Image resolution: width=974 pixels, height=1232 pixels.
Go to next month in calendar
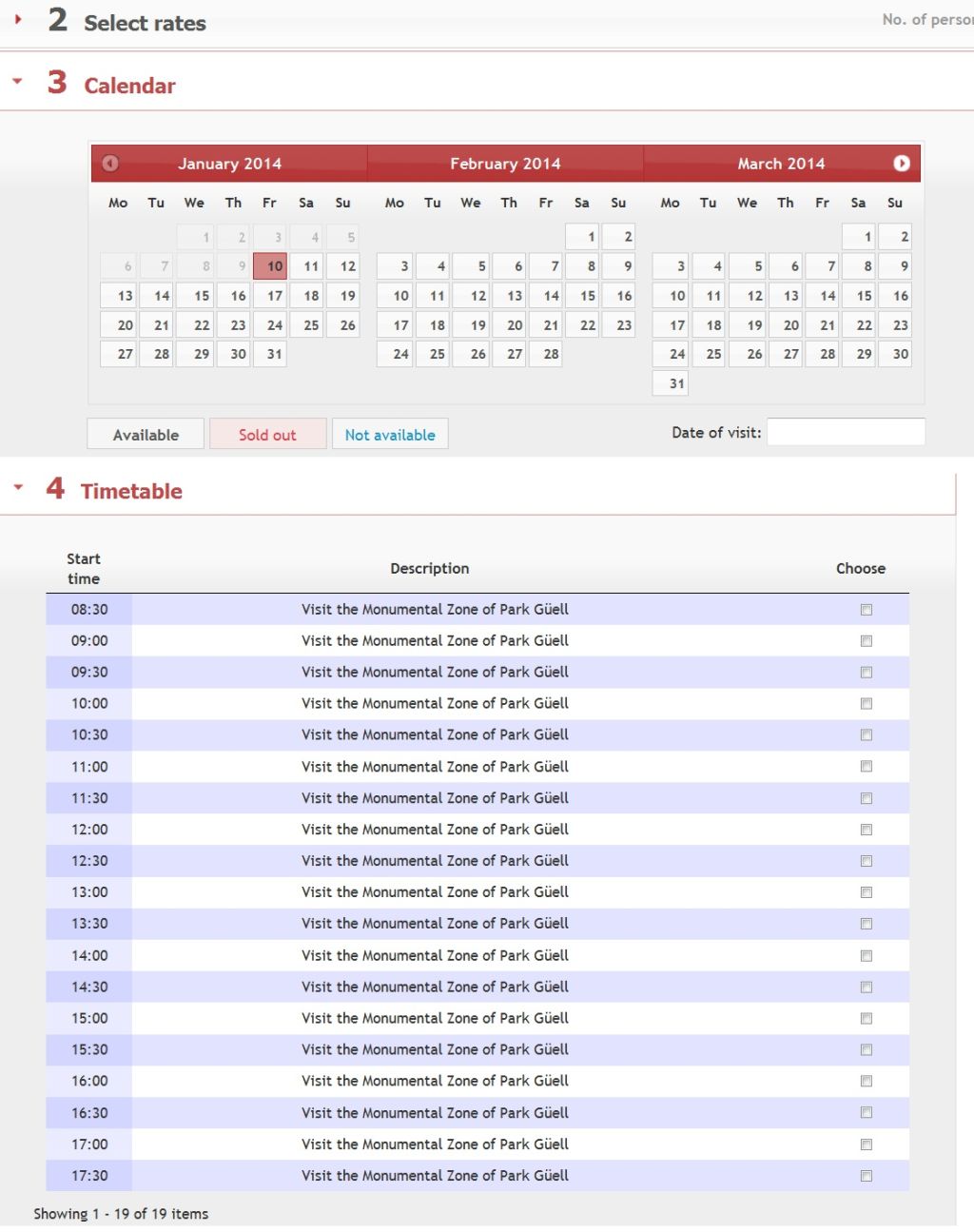(x=901, y=164)
